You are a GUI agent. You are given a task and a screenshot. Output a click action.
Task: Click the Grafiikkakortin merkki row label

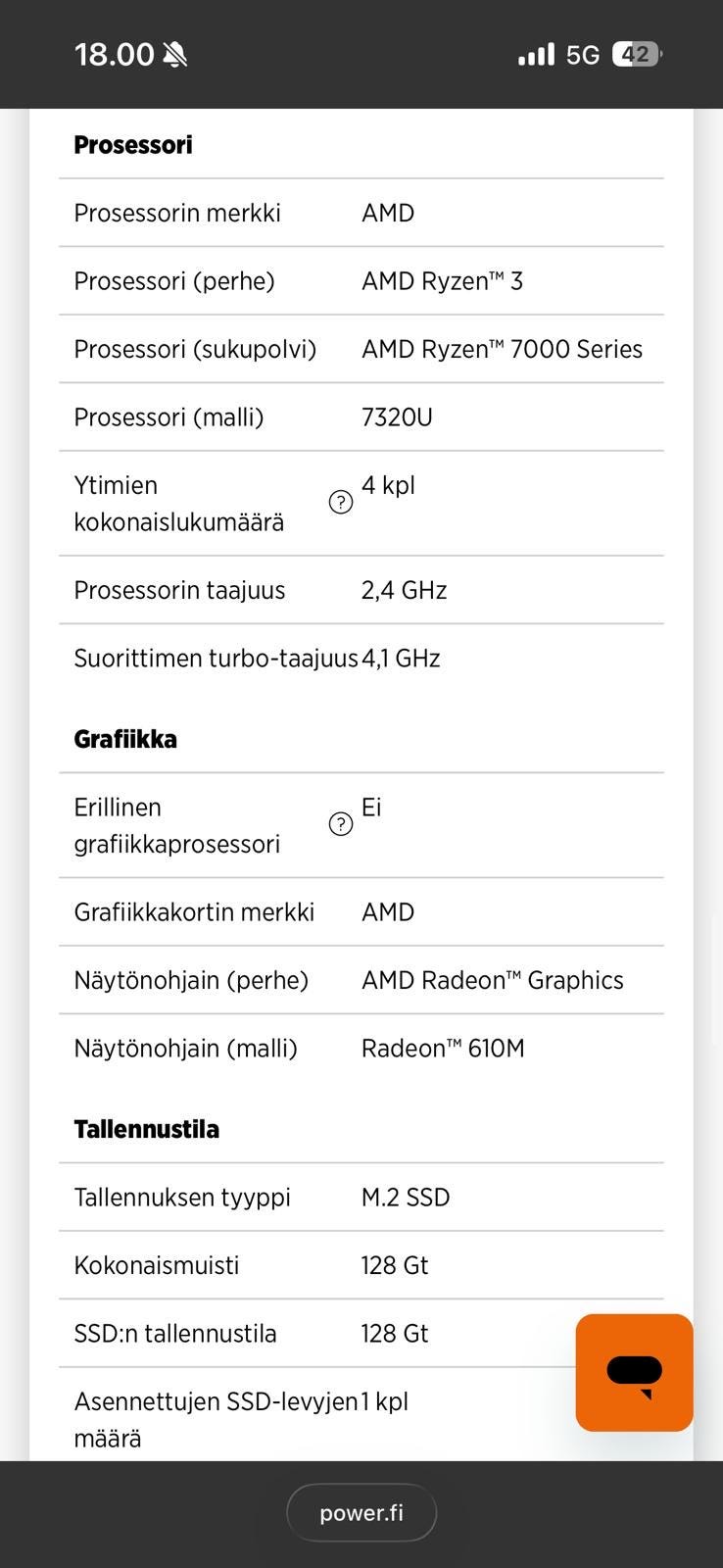tap(194, 912)
